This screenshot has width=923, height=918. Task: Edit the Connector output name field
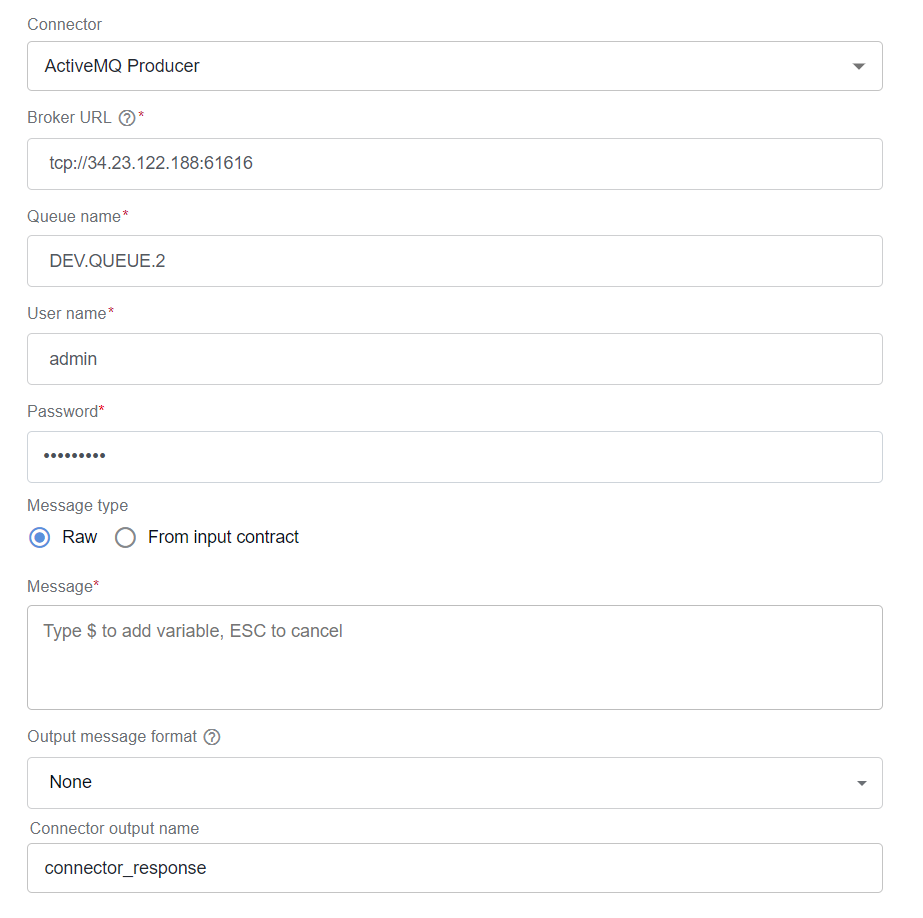click(454, 868)
